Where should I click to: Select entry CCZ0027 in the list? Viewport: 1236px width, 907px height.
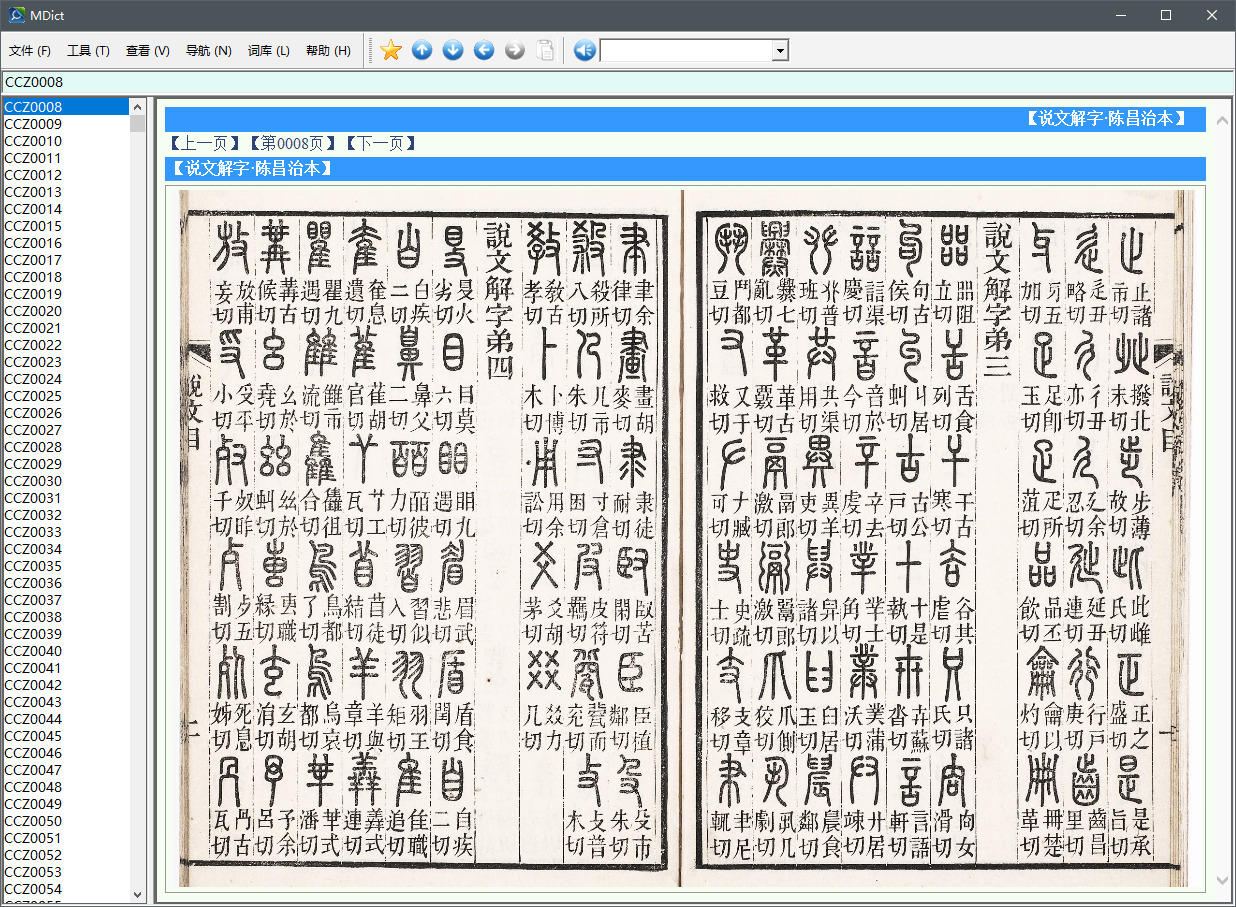tap(65, 430)
